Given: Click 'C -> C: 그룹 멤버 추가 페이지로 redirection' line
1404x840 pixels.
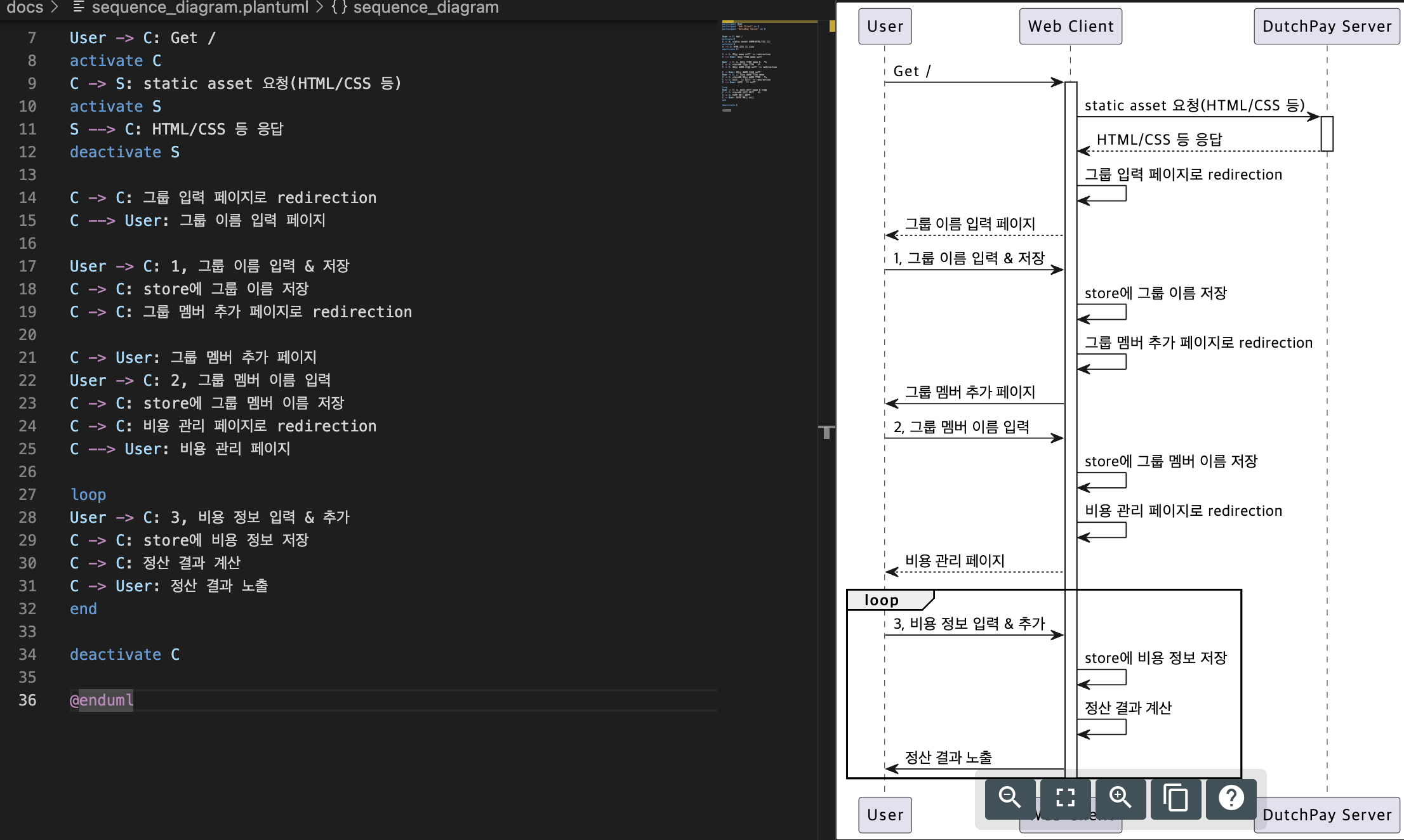Looking at the screenshot, I should click(241, 312).
